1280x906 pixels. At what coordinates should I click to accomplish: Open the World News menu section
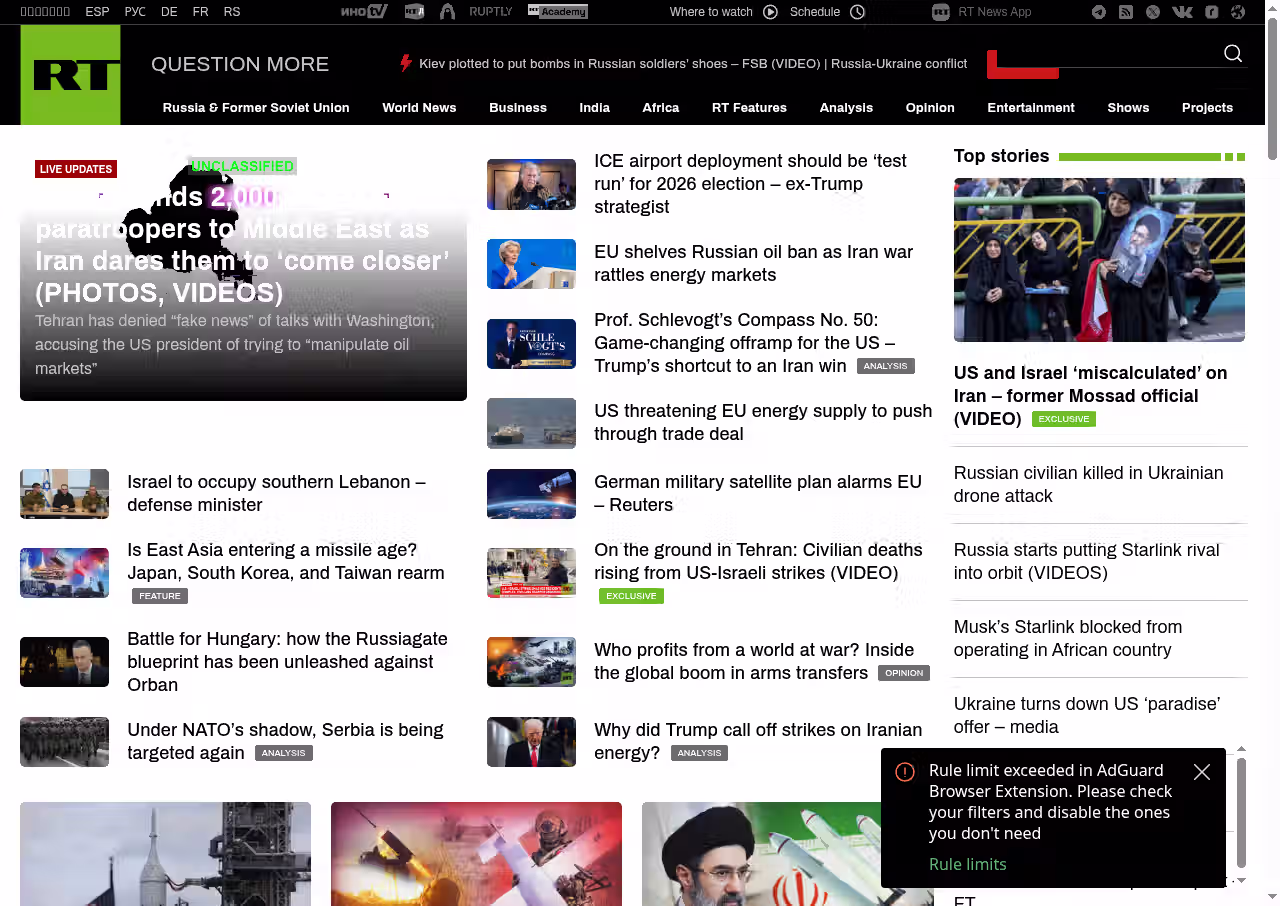coord(419,108)
